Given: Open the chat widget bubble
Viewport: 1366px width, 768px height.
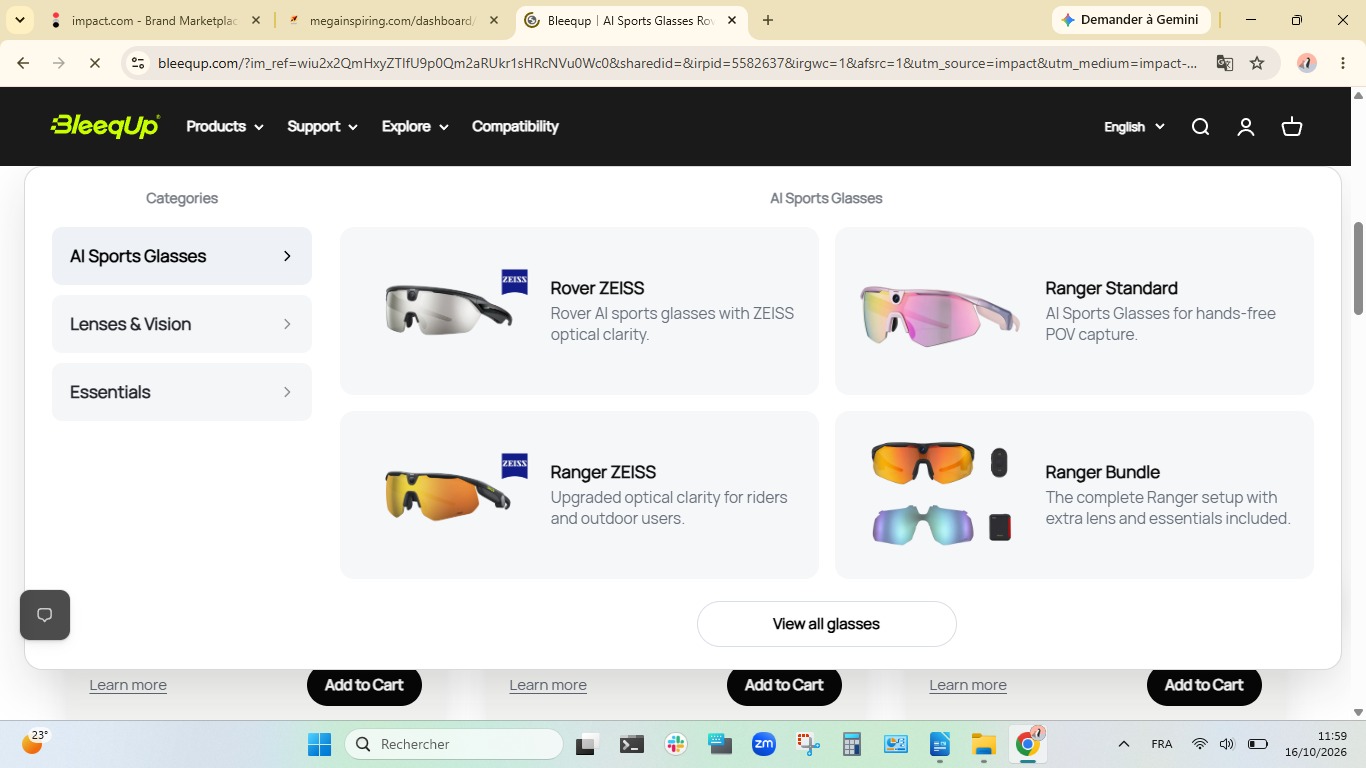Looking at the screenshot, I should click(x=45, y=615).
